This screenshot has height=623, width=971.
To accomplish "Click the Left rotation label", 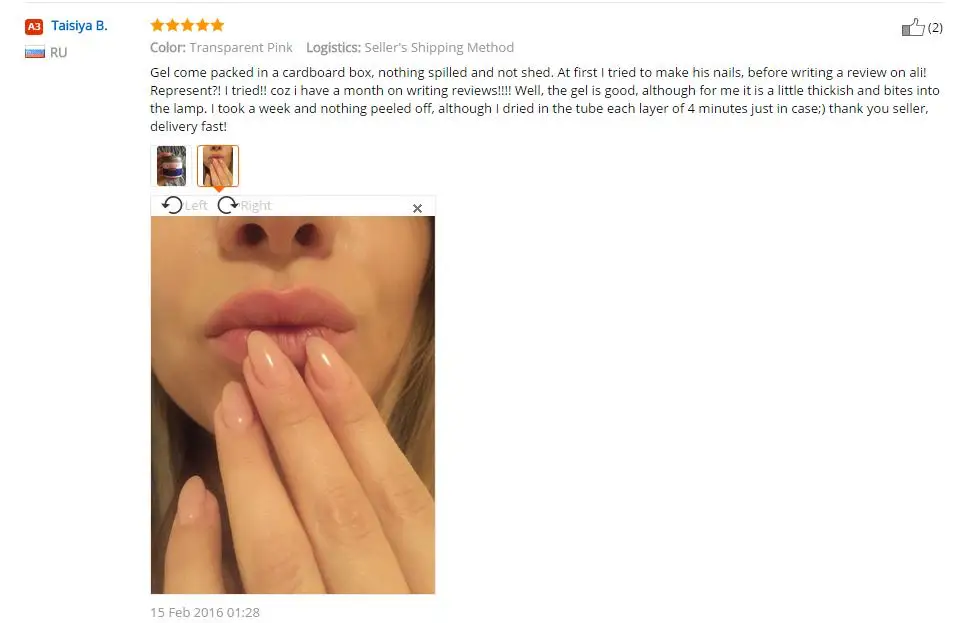I will (196, 206).
